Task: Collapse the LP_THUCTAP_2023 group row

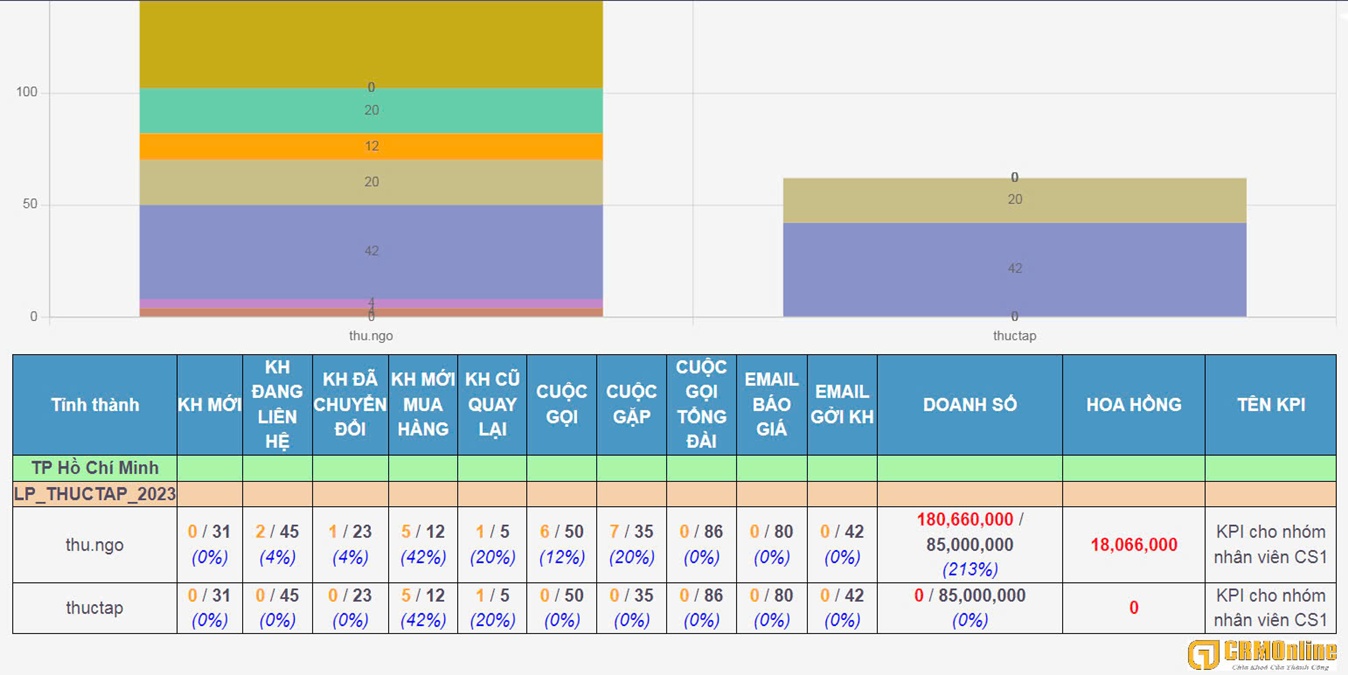Action: (95, 494)
